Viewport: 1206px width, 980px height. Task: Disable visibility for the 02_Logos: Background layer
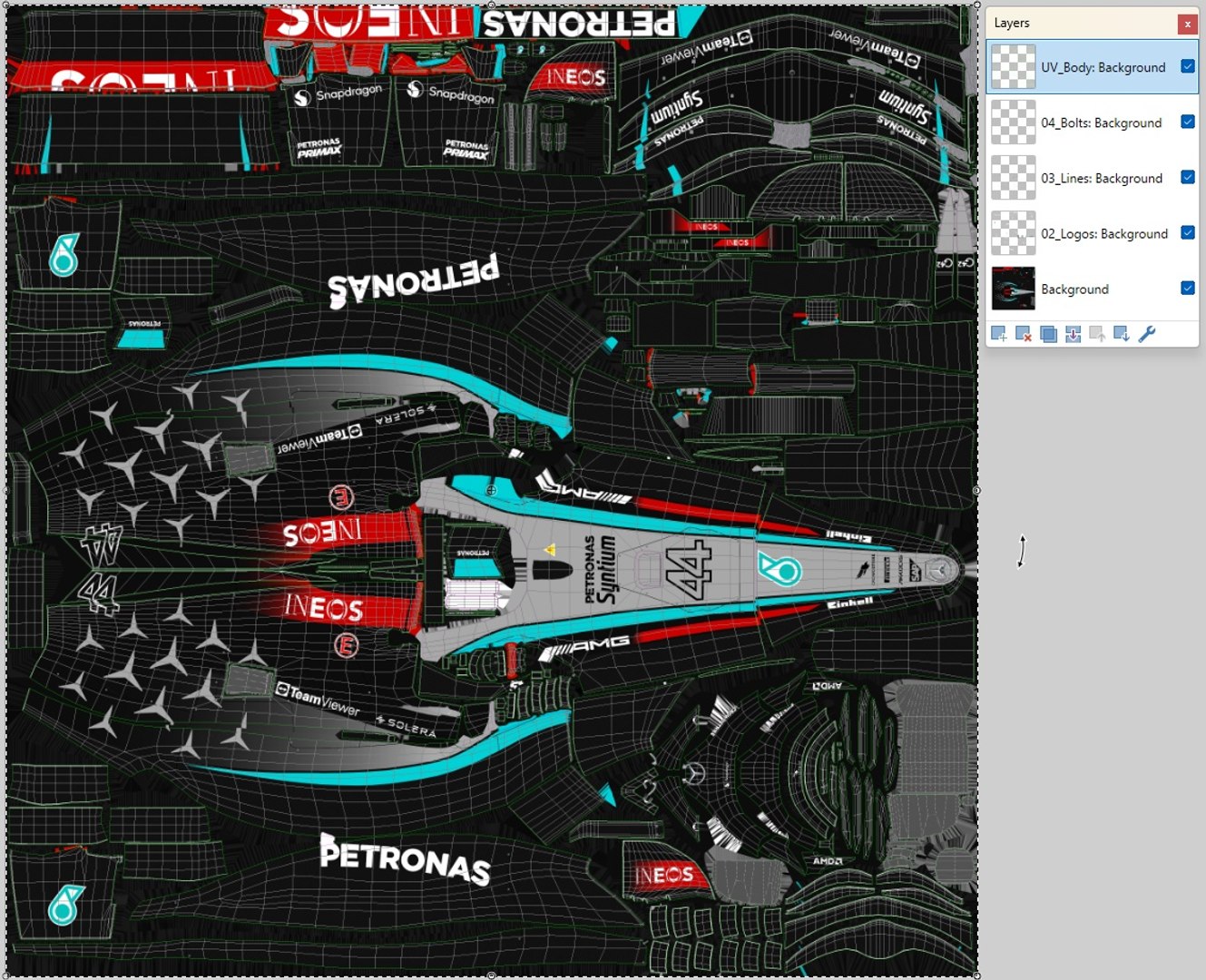pyautogui.click(x=1188, y=232)
